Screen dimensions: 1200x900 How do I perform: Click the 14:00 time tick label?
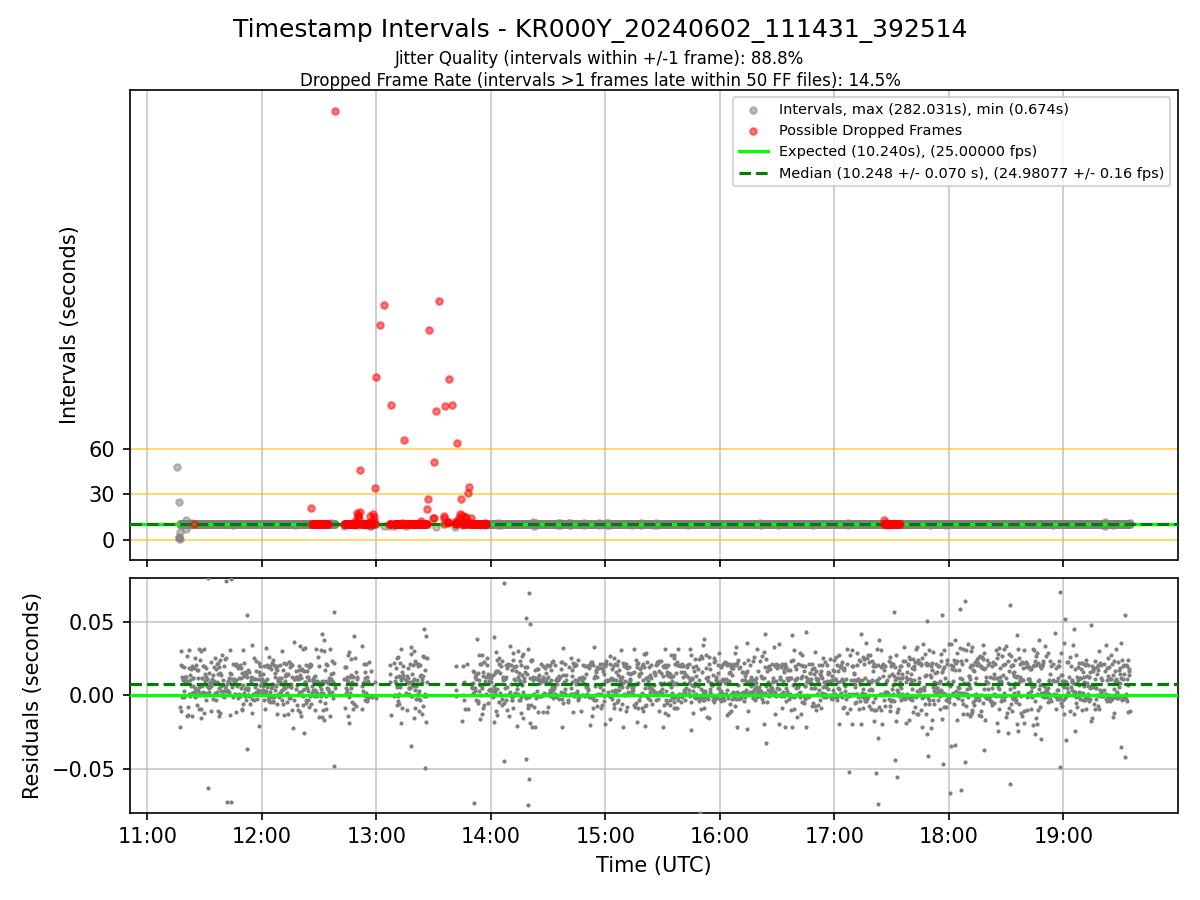coord(490,834)
